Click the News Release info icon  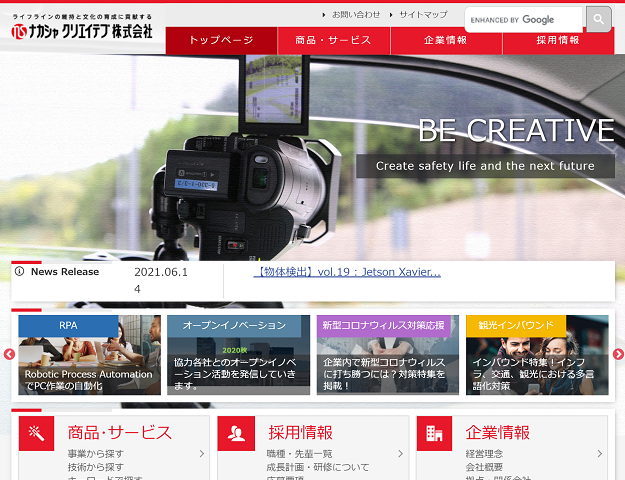click(x=19, y=271)
